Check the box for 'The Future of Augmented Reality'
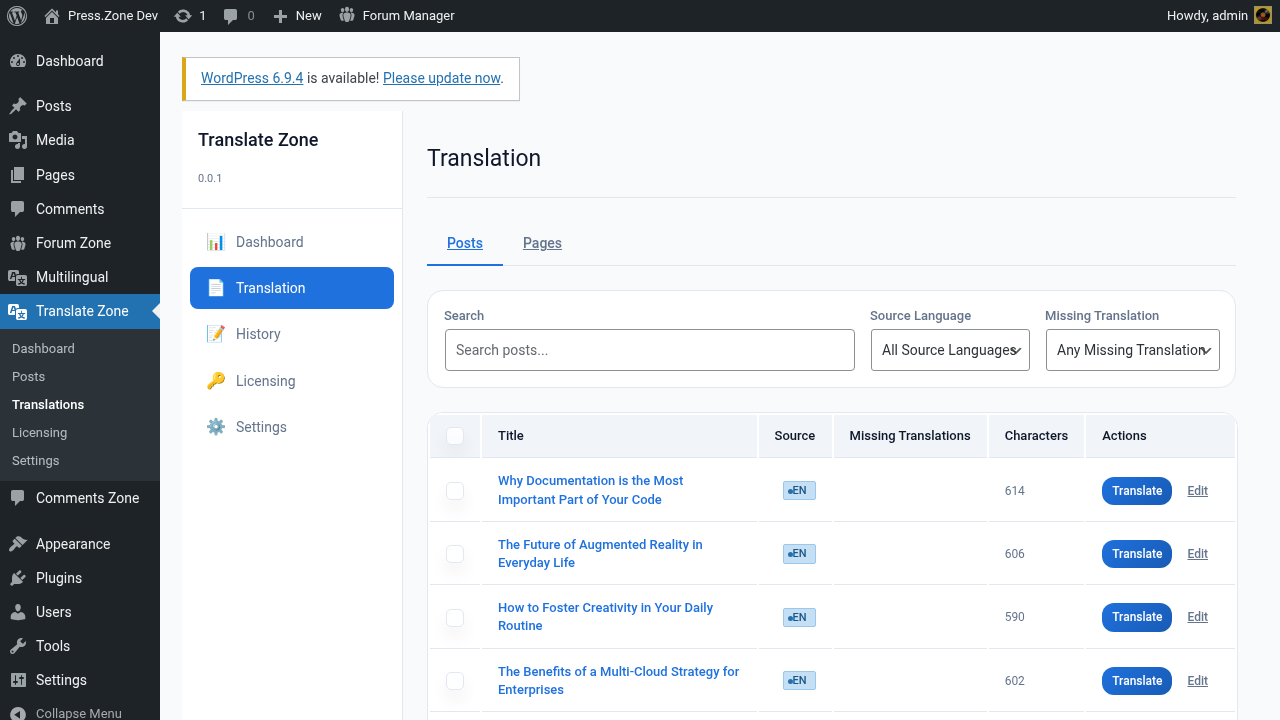This screenshot has width=1280, height=720. click(x=455, y=554)
